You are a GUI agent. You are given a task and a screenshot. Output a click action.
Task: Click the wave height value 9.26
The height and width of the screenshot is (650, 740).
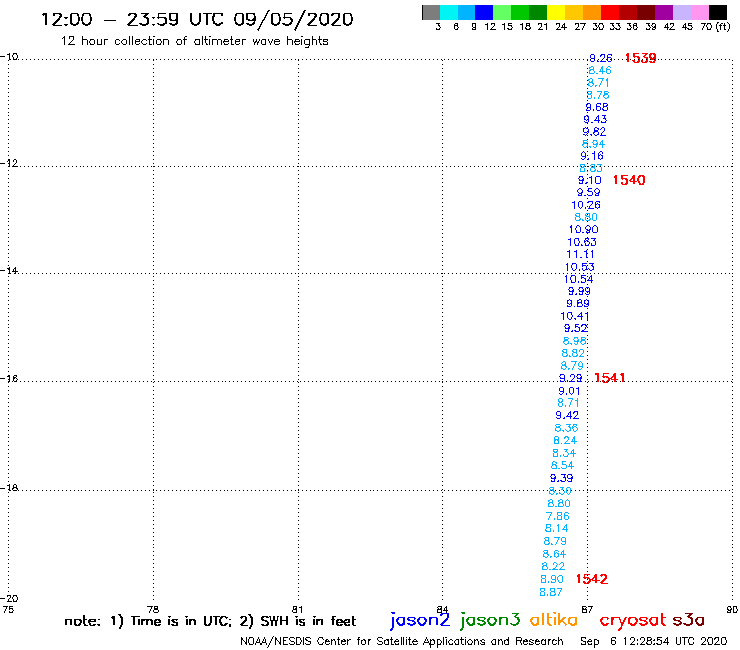click(x=600, y=58)
